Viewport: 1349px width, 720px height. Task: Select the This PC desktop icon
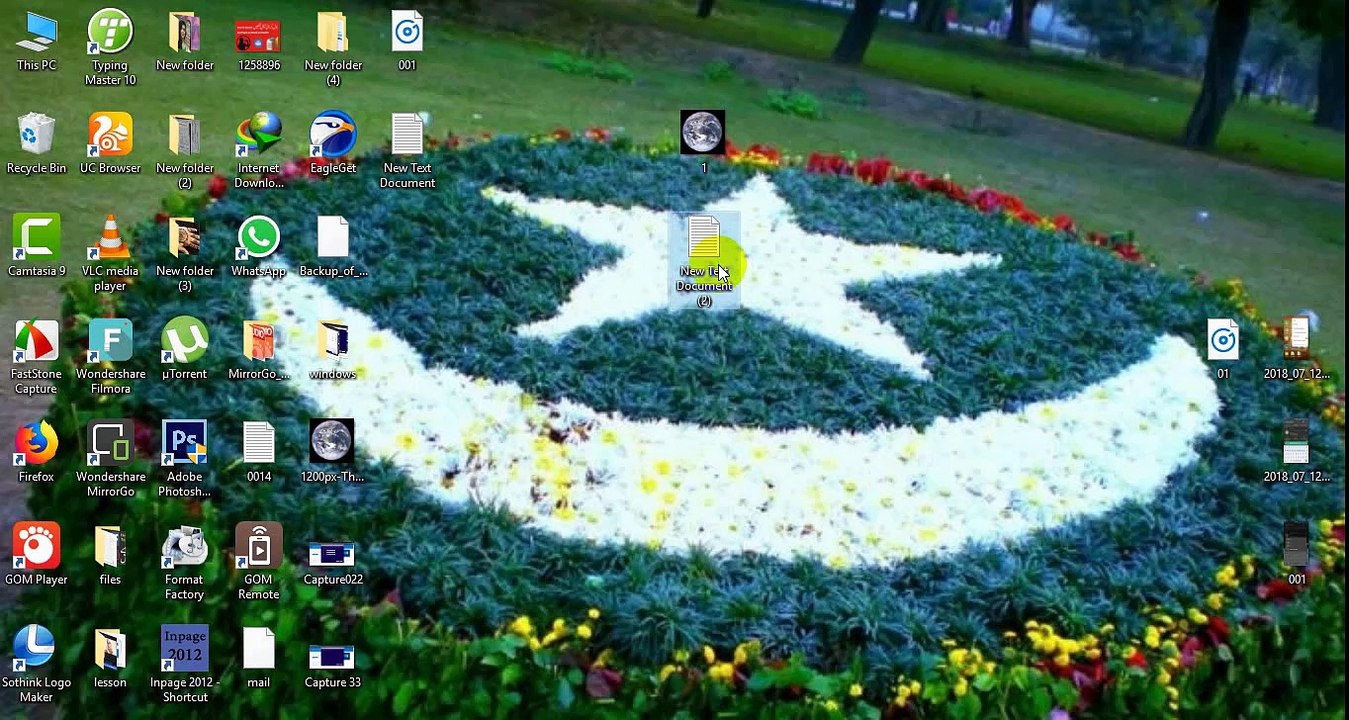(x=36, y=41)
